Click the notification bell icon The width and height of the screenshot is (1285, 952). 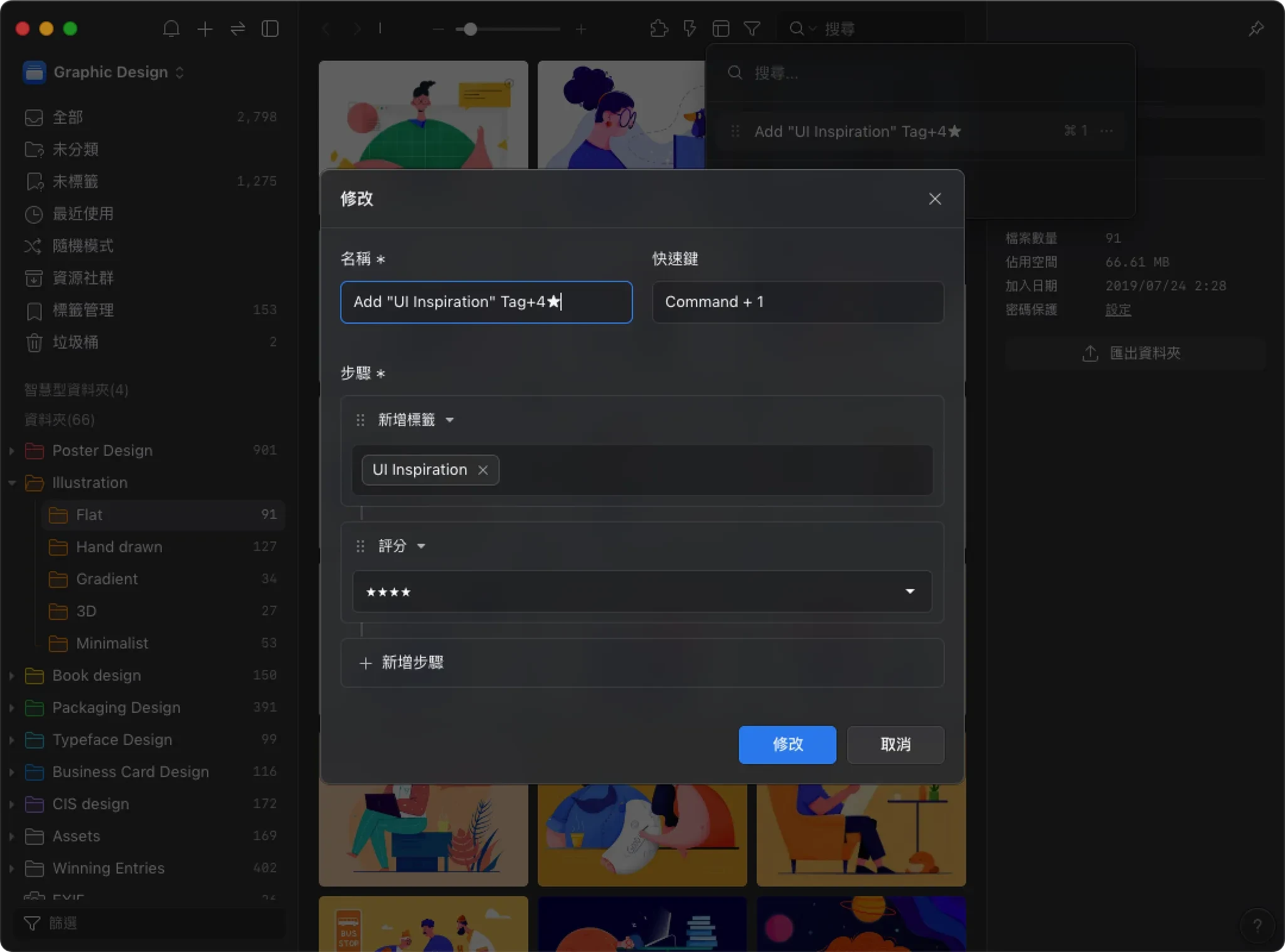[171, 29]
